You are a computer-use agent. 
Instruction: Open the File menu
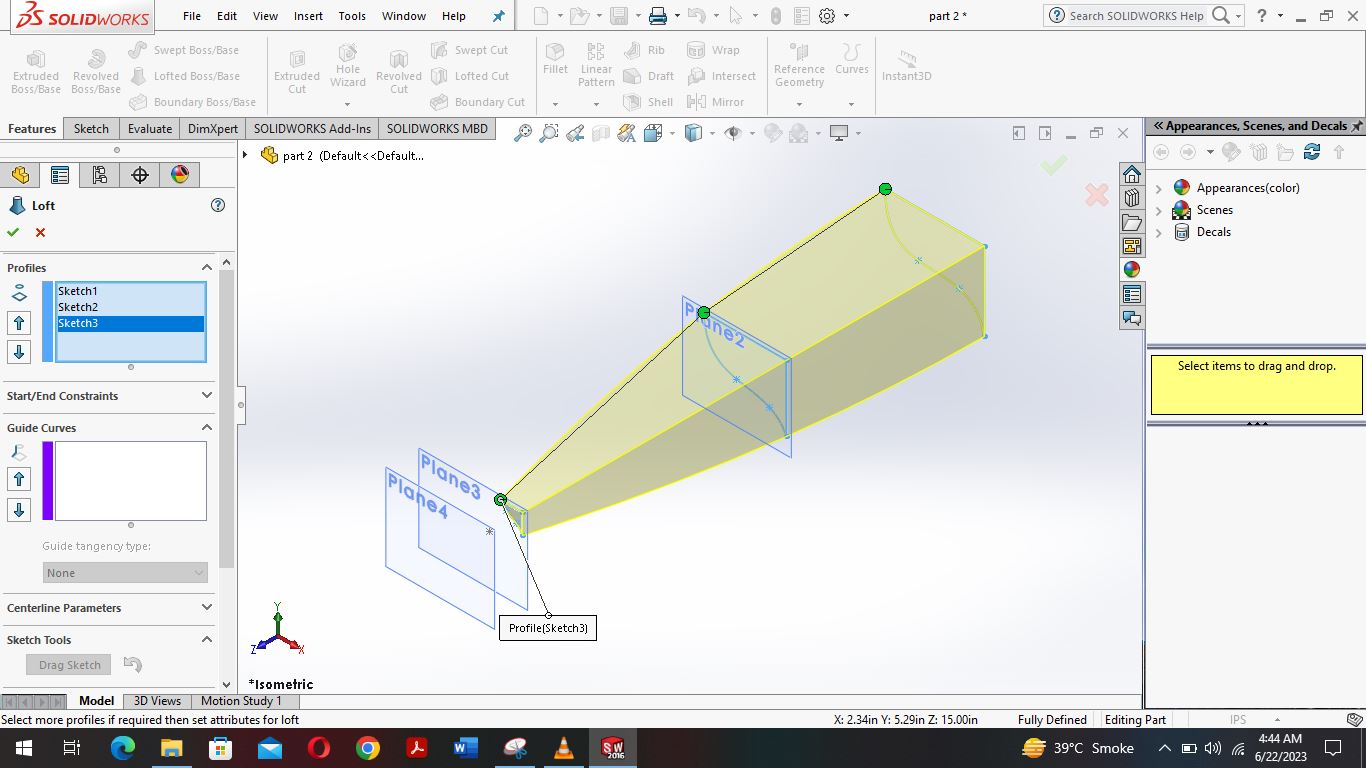(192, 16)
